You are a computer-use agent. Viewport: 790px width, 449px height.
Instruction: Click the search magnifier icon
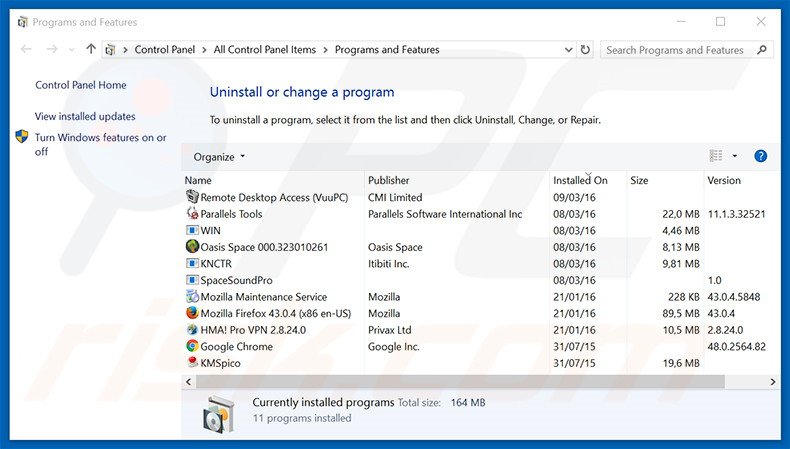[x=762, y=50]
